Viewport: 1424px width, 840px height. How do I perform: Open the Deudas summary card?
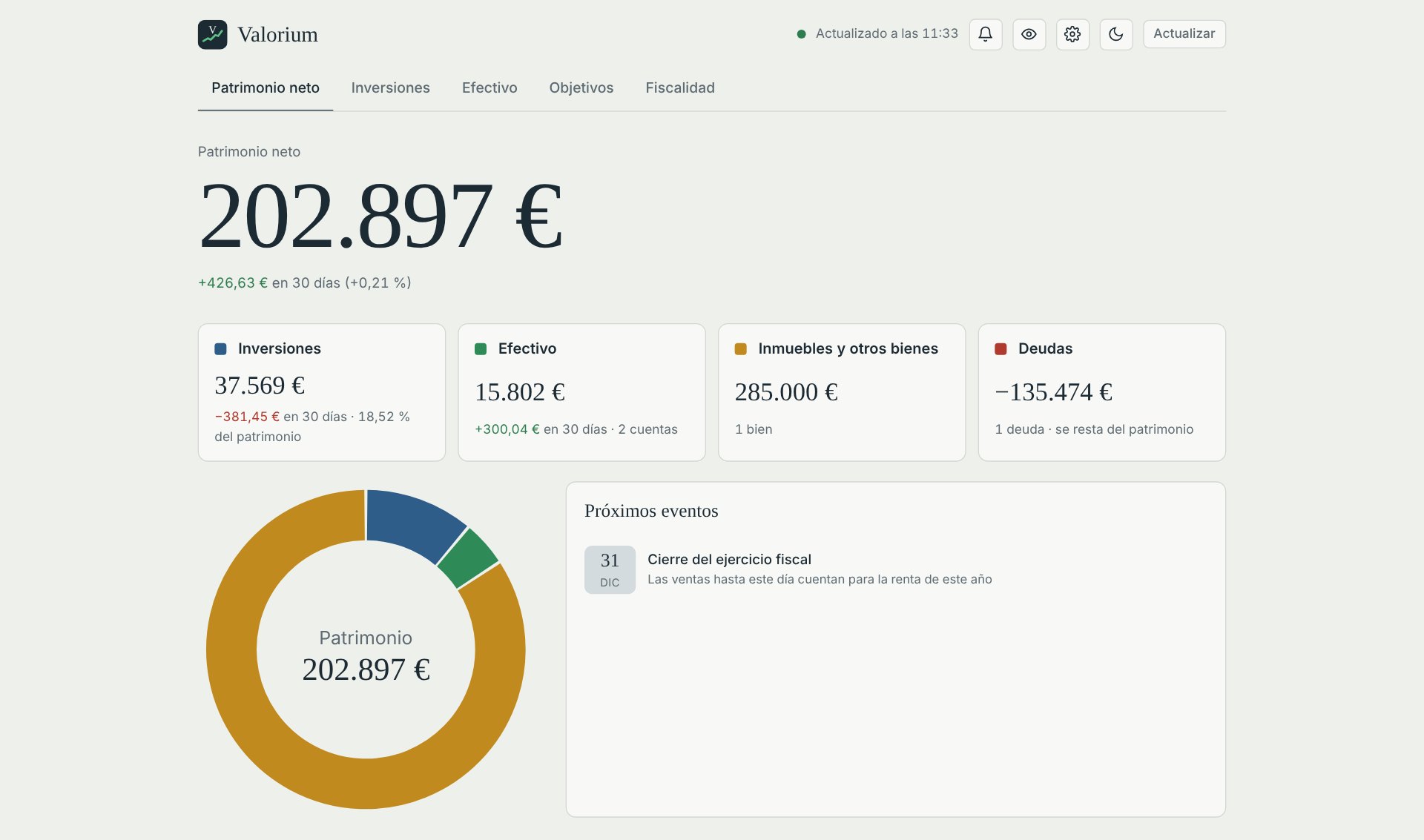(x=1101, y=392)
